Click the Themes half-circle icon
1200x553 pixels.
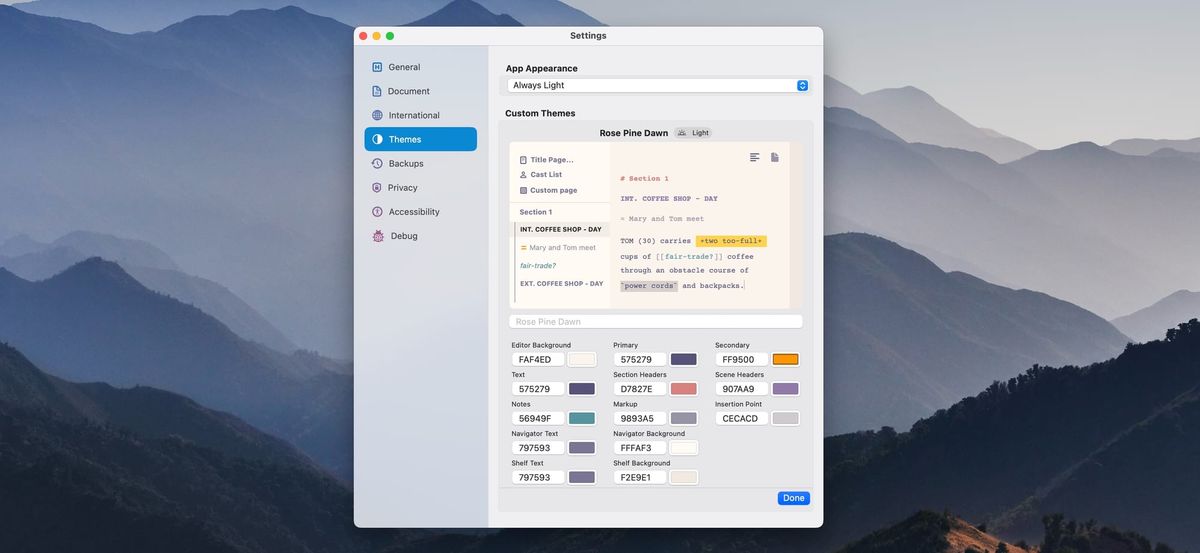[x=377, y=139]
